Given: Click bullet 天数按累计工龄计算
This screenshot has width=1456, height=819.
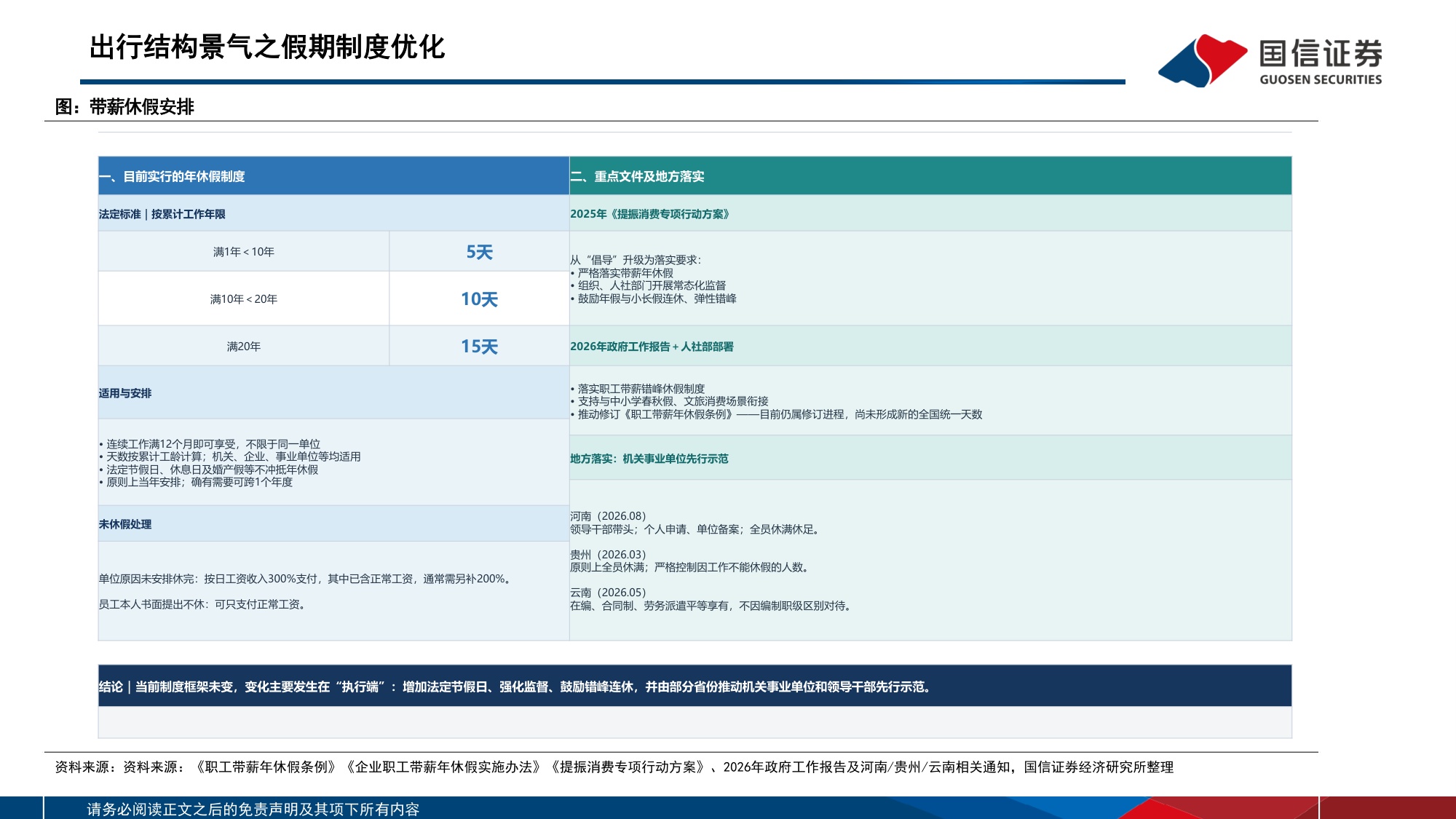Looking at the screenshot, I should pyautogui.click(x=230, y=456).
